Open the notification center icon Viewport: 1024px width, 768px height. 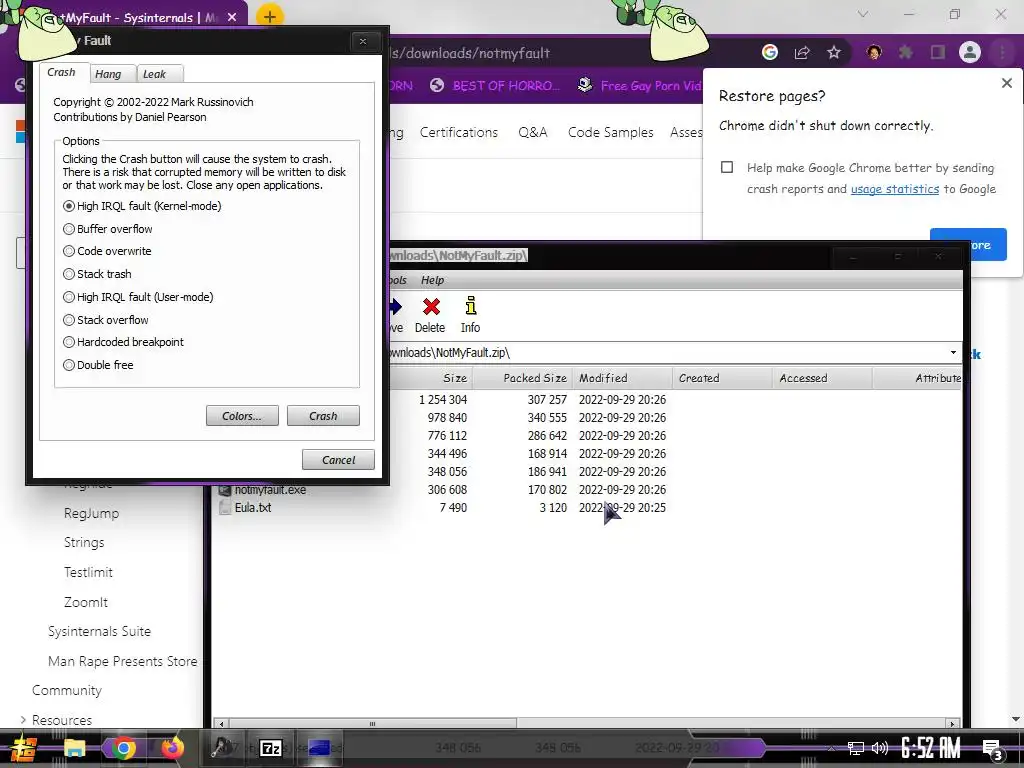tap(992, 749)
